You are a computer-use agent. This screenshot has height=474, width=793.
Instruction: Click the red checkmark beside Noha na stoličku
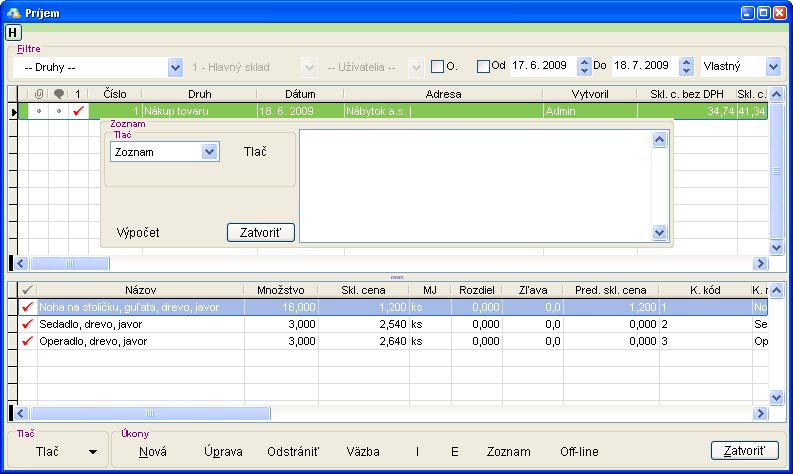[x=28, y=307]
